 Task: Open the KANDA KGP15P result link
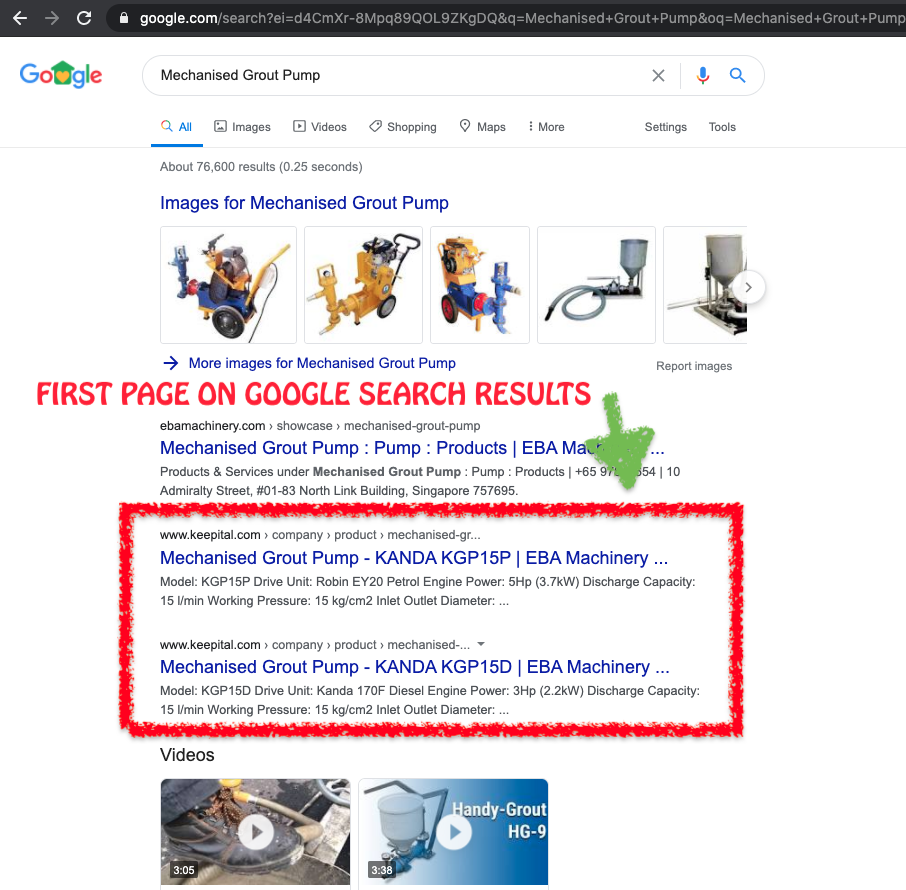point(414,558)
